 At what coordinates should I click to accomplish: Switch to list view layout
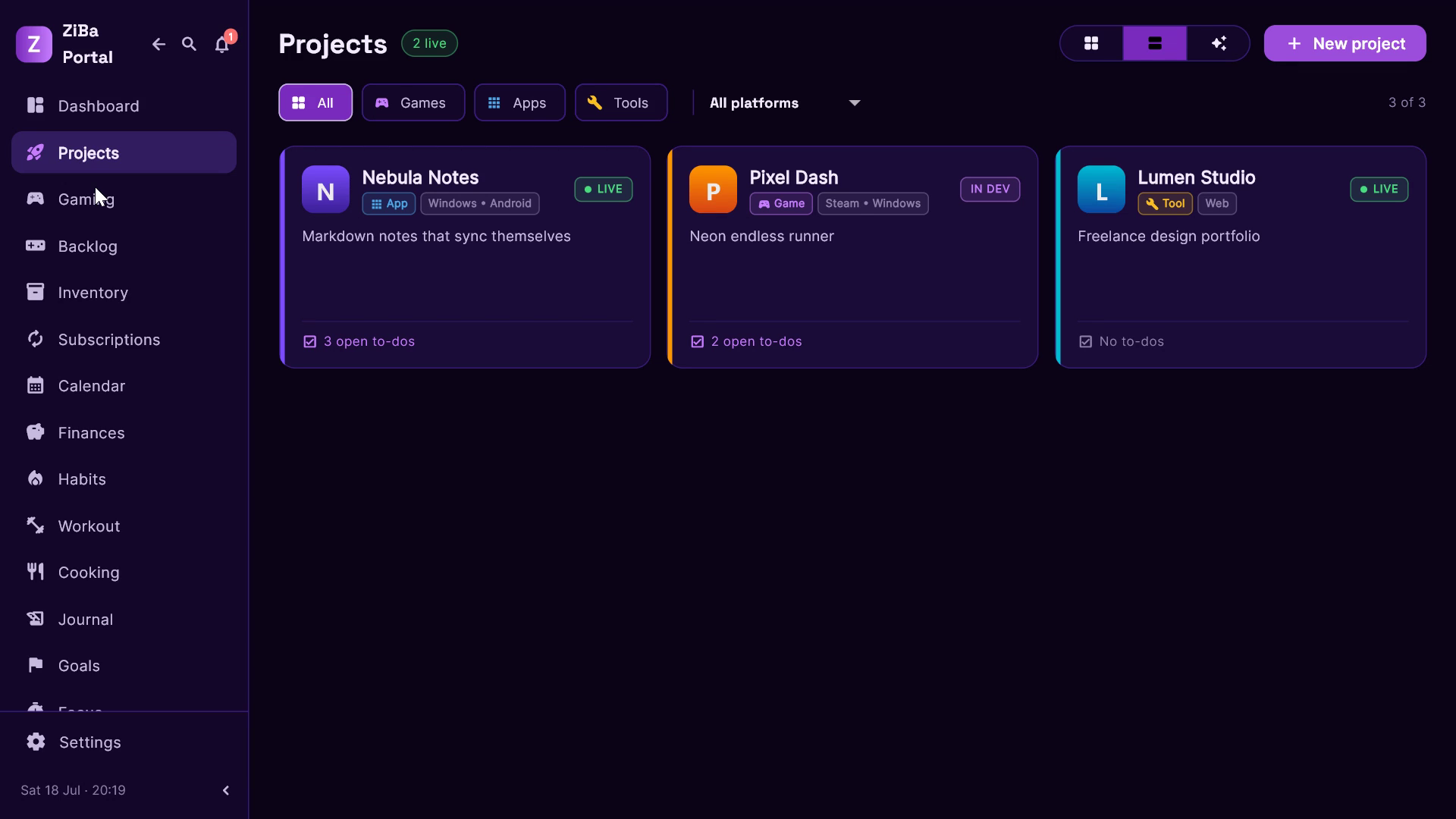(1155, 43)
